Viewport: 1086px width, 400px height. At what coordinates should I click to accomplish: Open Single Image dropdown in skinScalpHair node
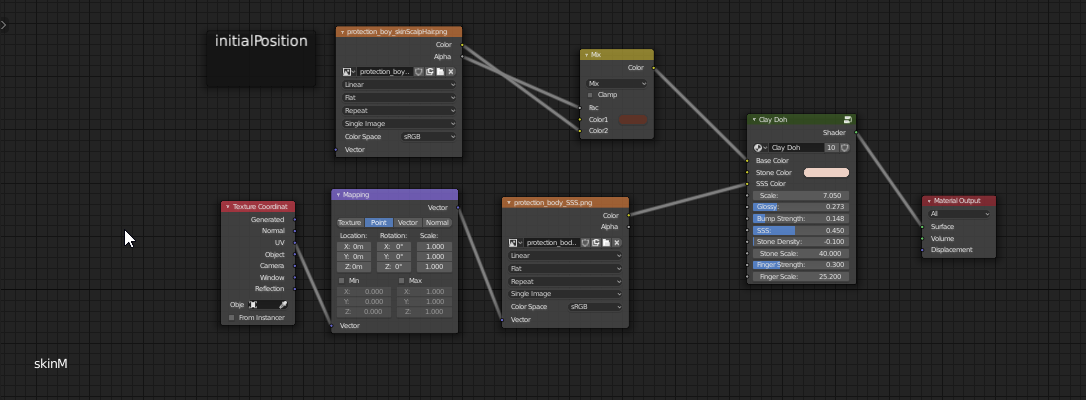click(399, 123)
